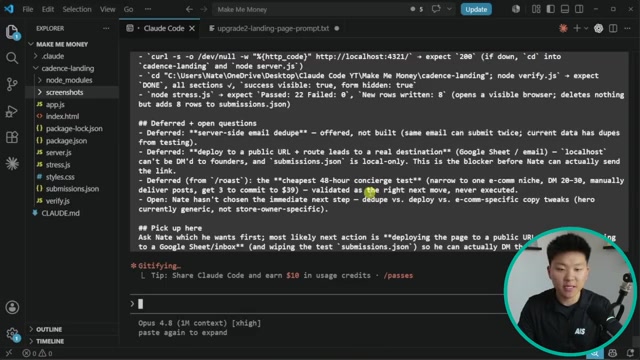Go back with the left arrow

coord(189,9)
